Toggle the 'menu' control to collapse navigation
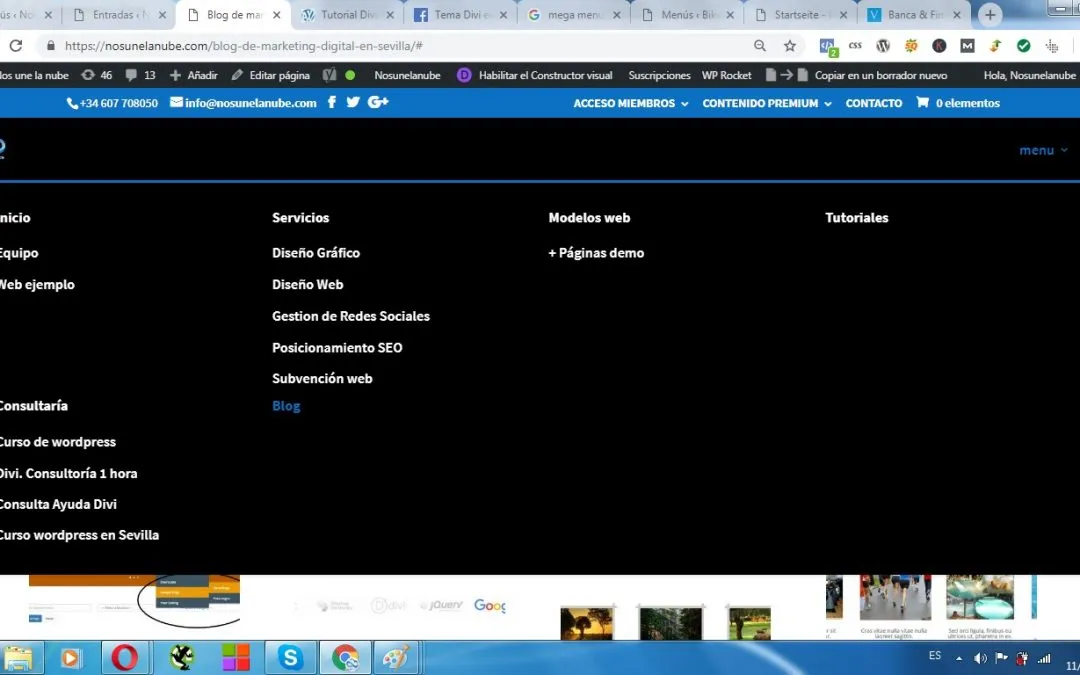Screen dimensions: 1080x675 1043,149
